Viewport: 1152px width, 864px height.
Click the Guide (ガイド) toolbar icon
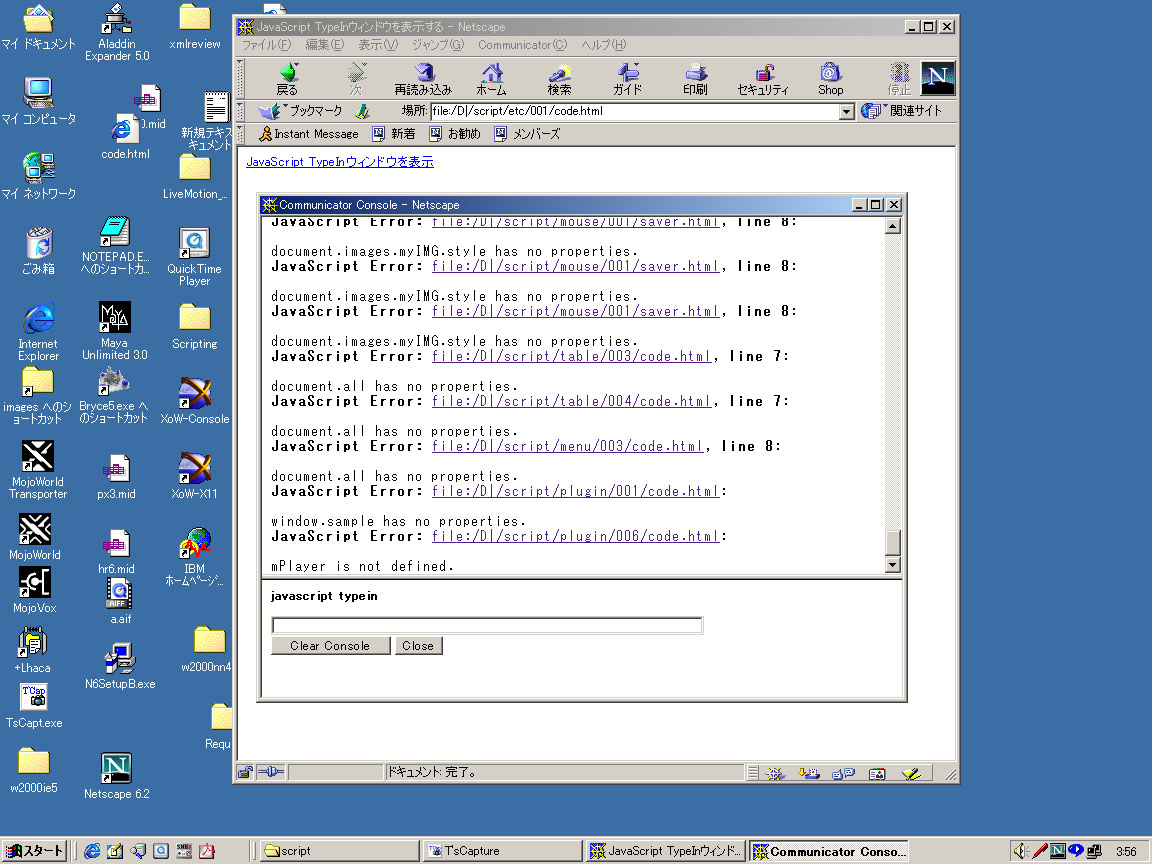(627, 79)
